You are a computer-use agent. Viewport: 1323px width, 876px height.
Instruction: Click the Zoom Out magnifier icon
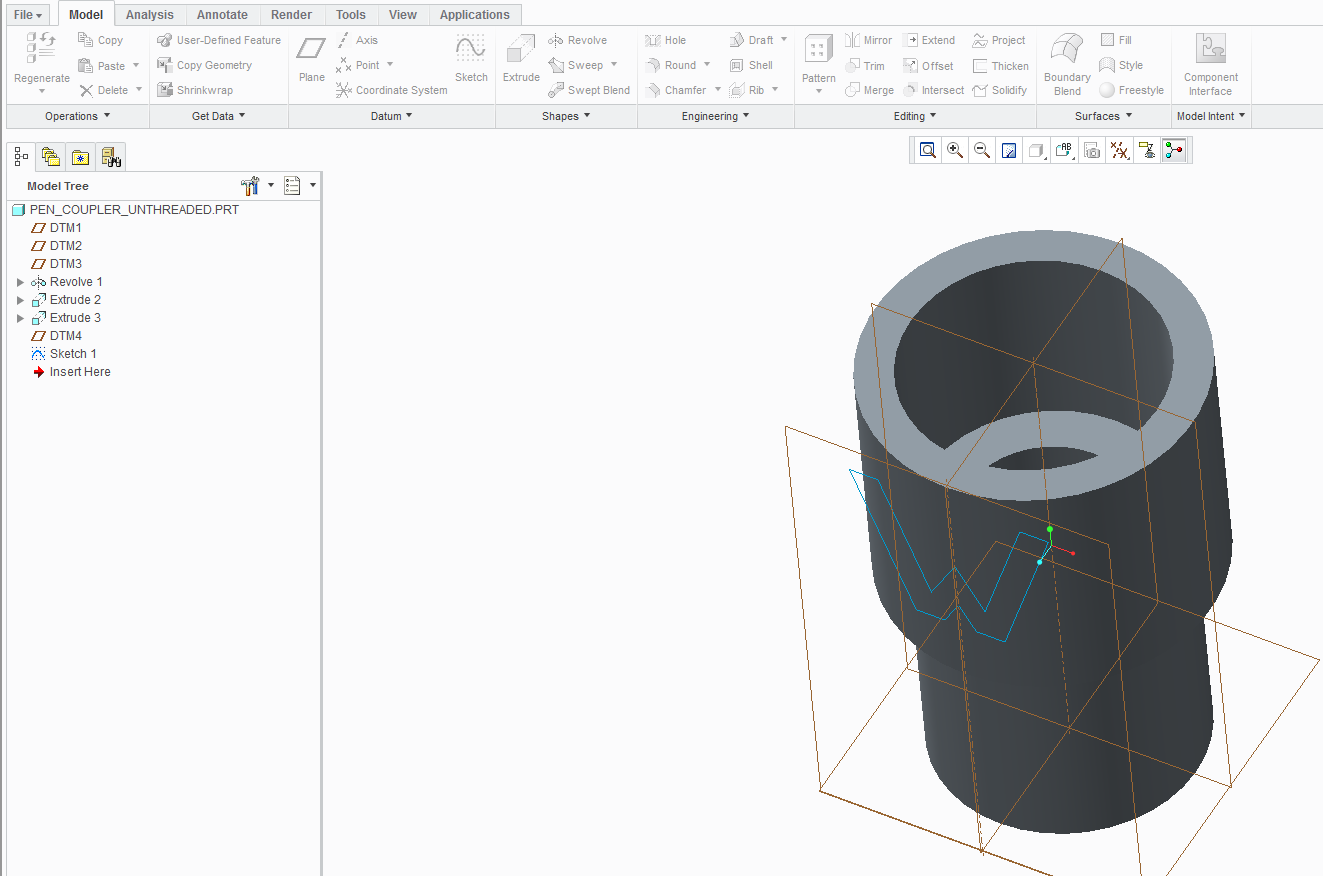(x=982, y=150)
